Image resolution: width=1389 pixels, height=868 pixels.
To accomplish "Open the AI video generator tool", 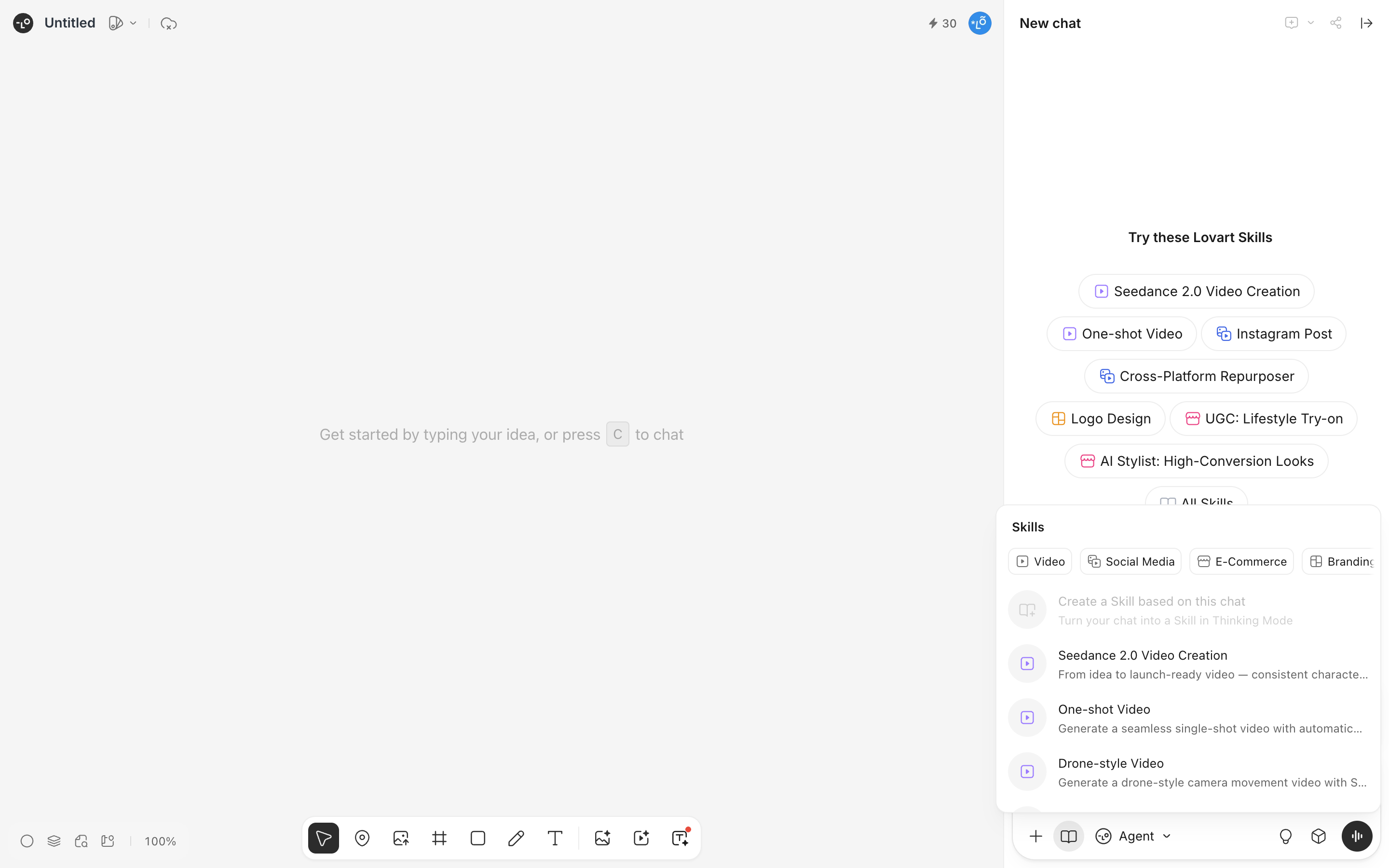I will [640, 838].
